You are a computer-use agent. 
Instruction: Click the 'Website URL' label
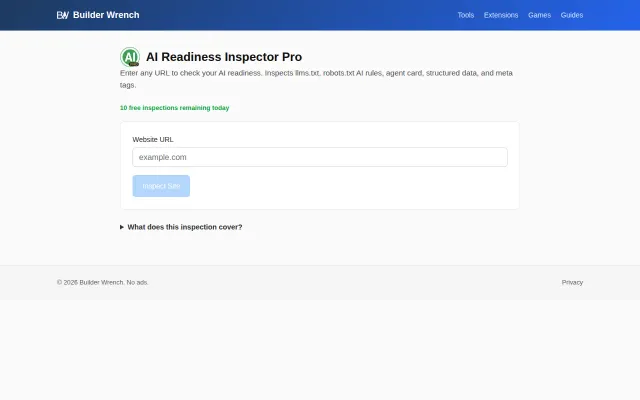(x=153, y=140)
